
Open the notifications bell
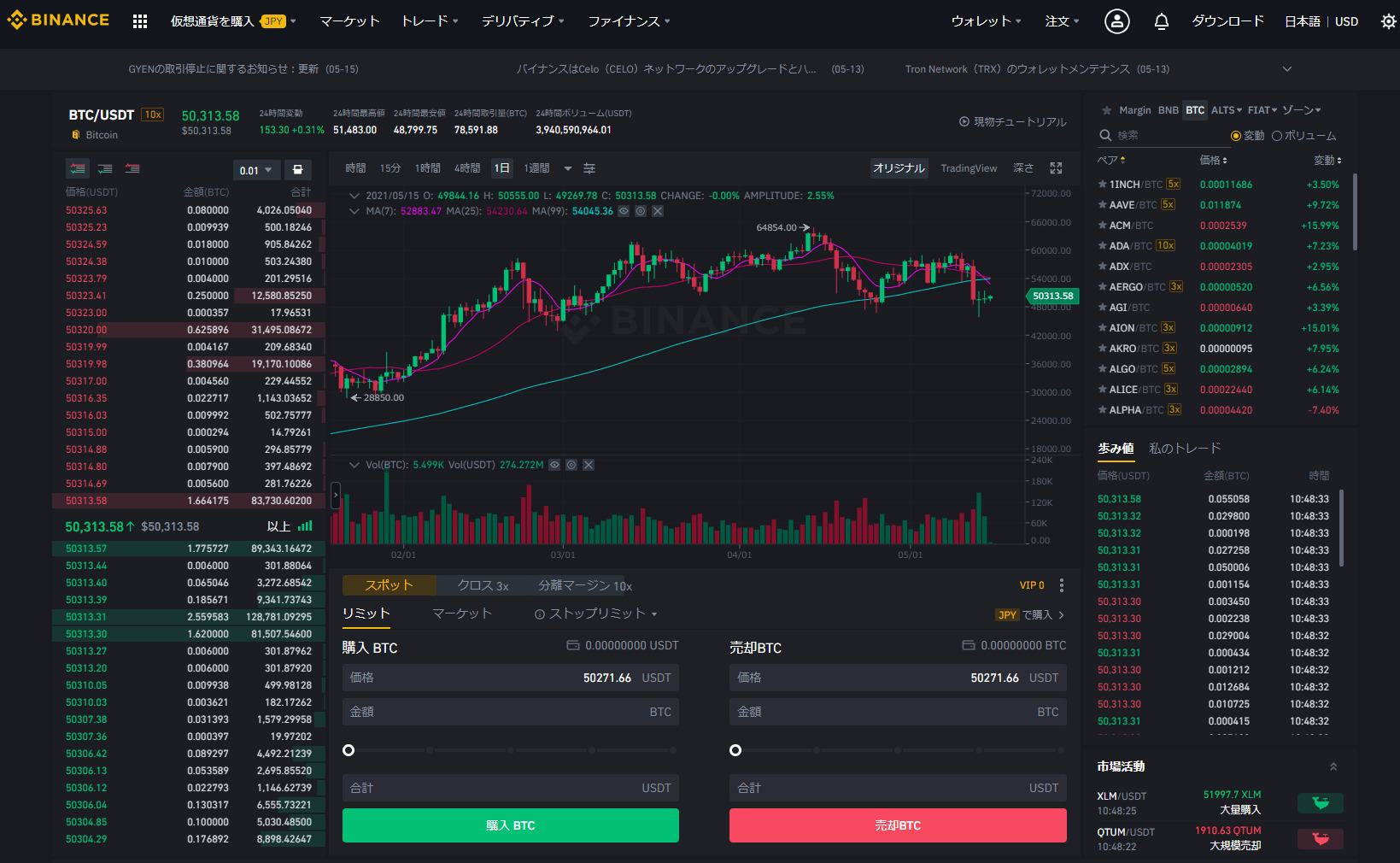pos(1161,21)
